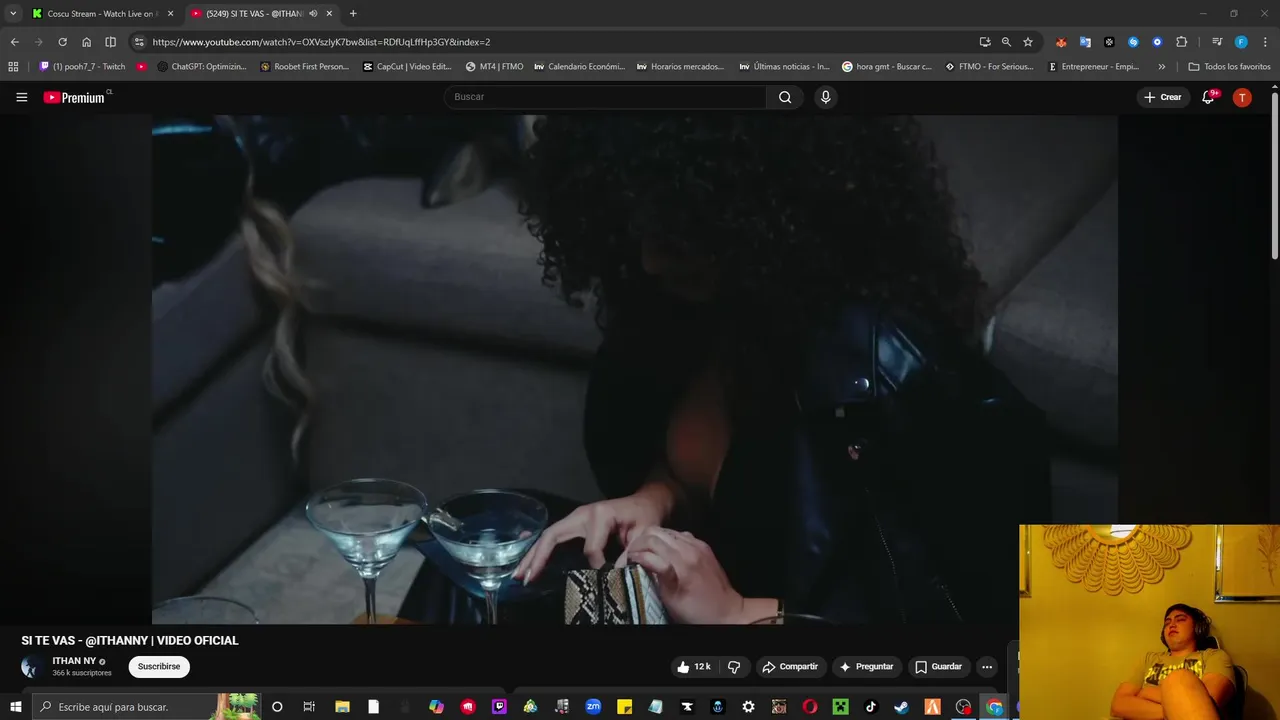Open Chrome three-dot menu
1280x720 pixels.
pos(1265,42)
